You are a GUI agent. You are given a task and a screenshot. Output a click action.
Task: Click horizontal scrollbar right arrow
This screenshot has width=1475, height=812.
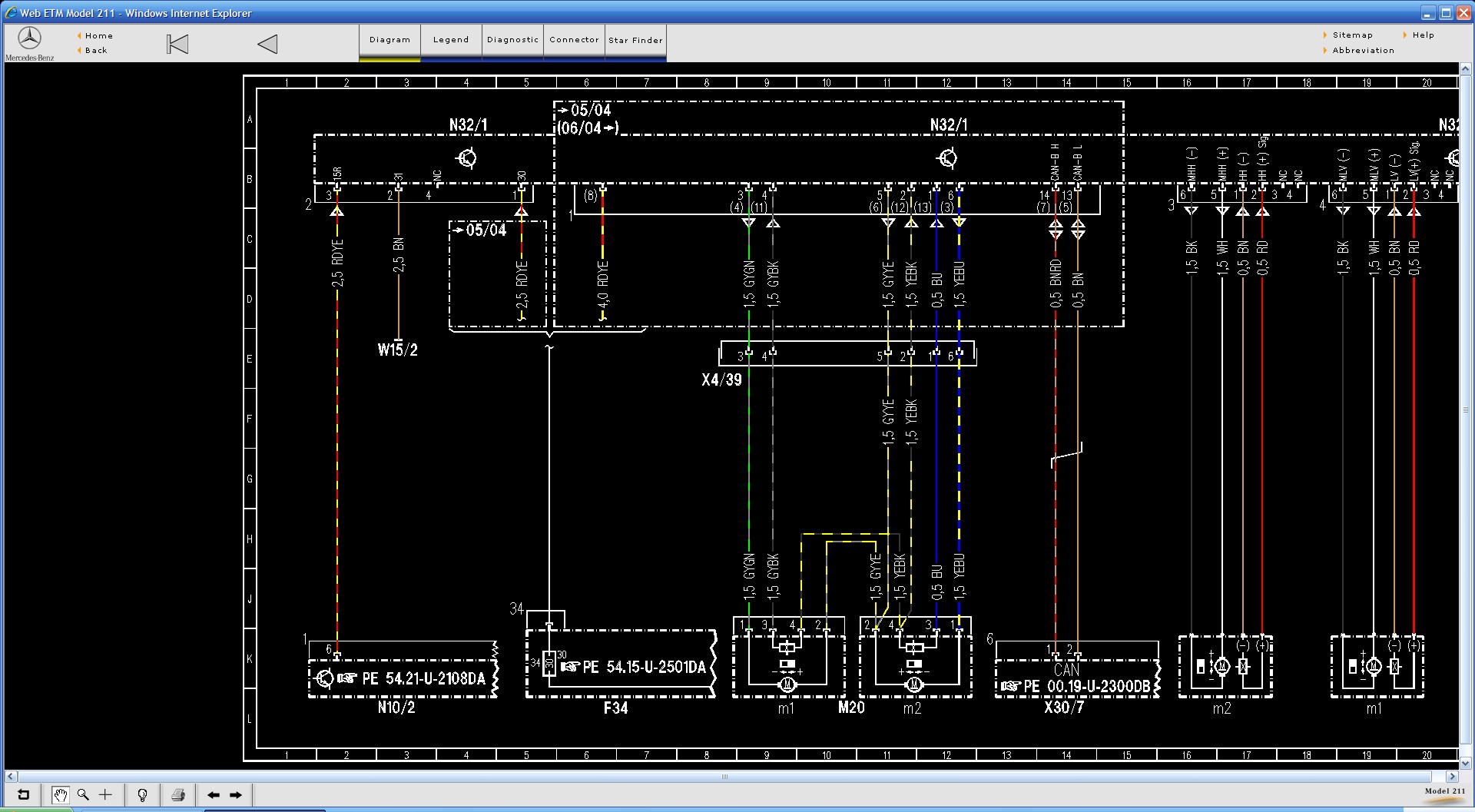coord(1451,777)
